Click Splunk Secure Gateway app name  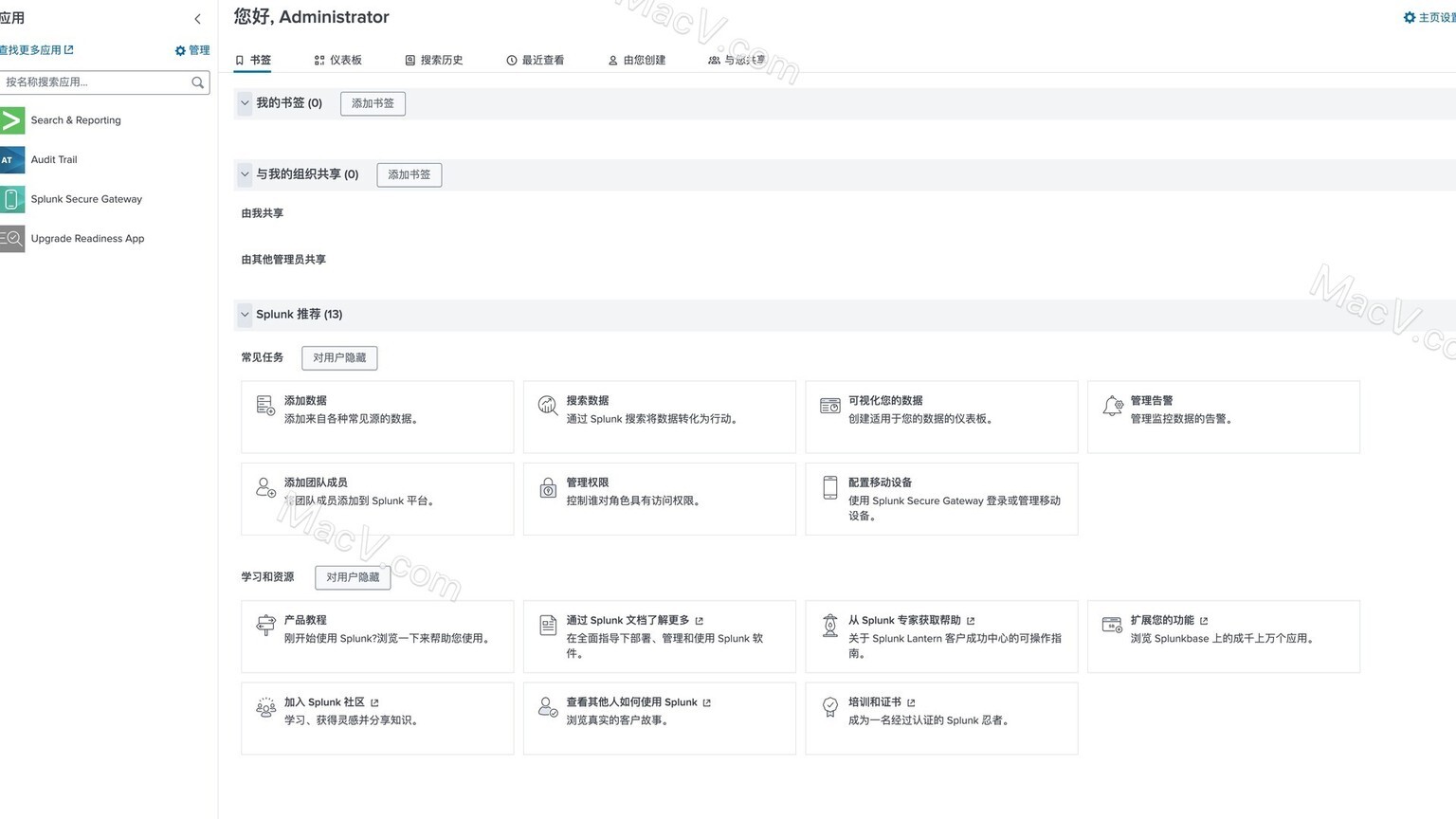(86, 199)
